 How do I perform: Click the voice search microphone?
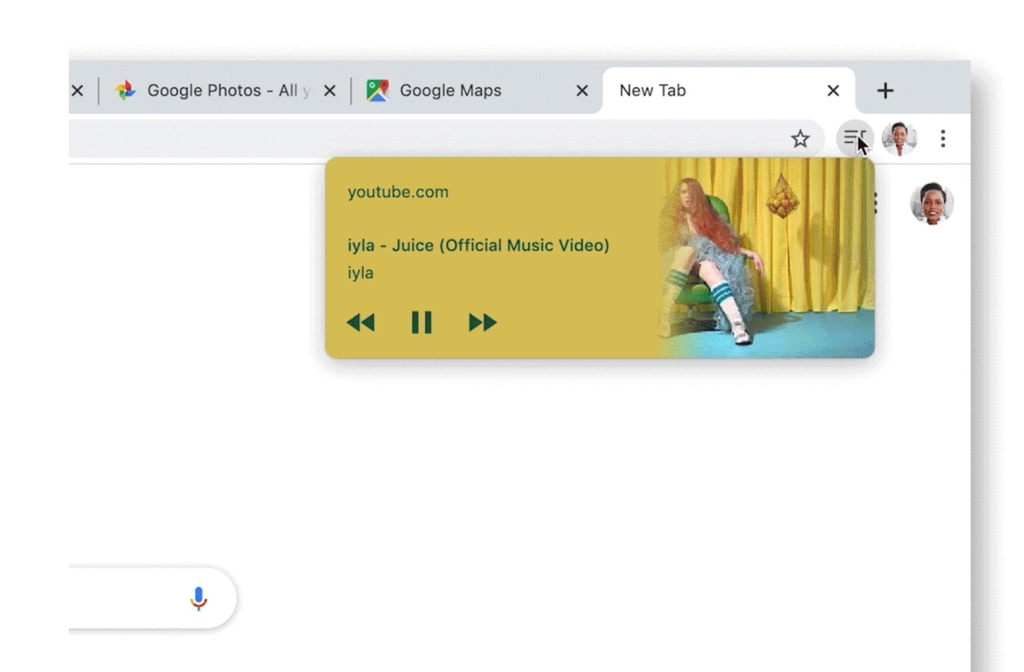pyautogui.click(x=198, y=598)
